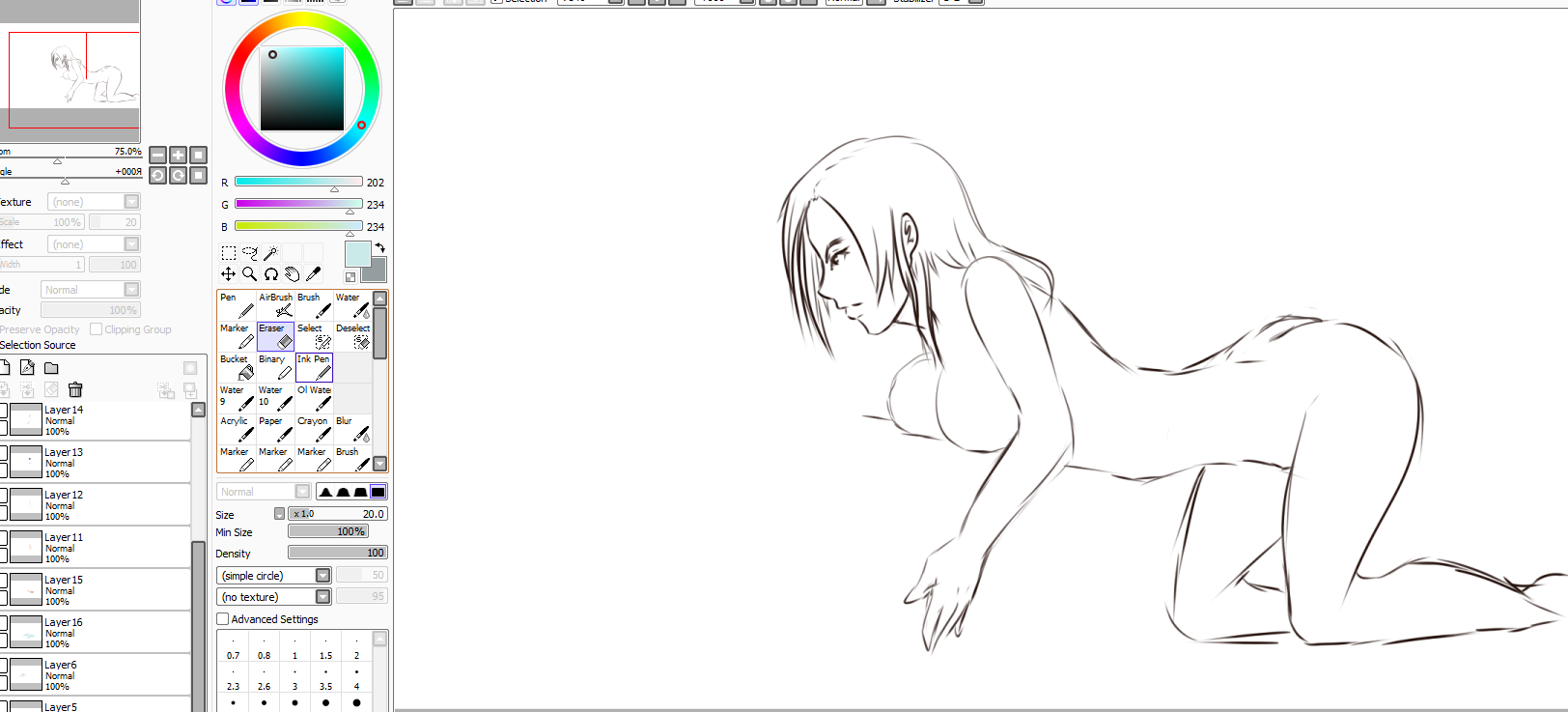
Task: Toggle visibility of Layer6
Action: coord(3,667)
